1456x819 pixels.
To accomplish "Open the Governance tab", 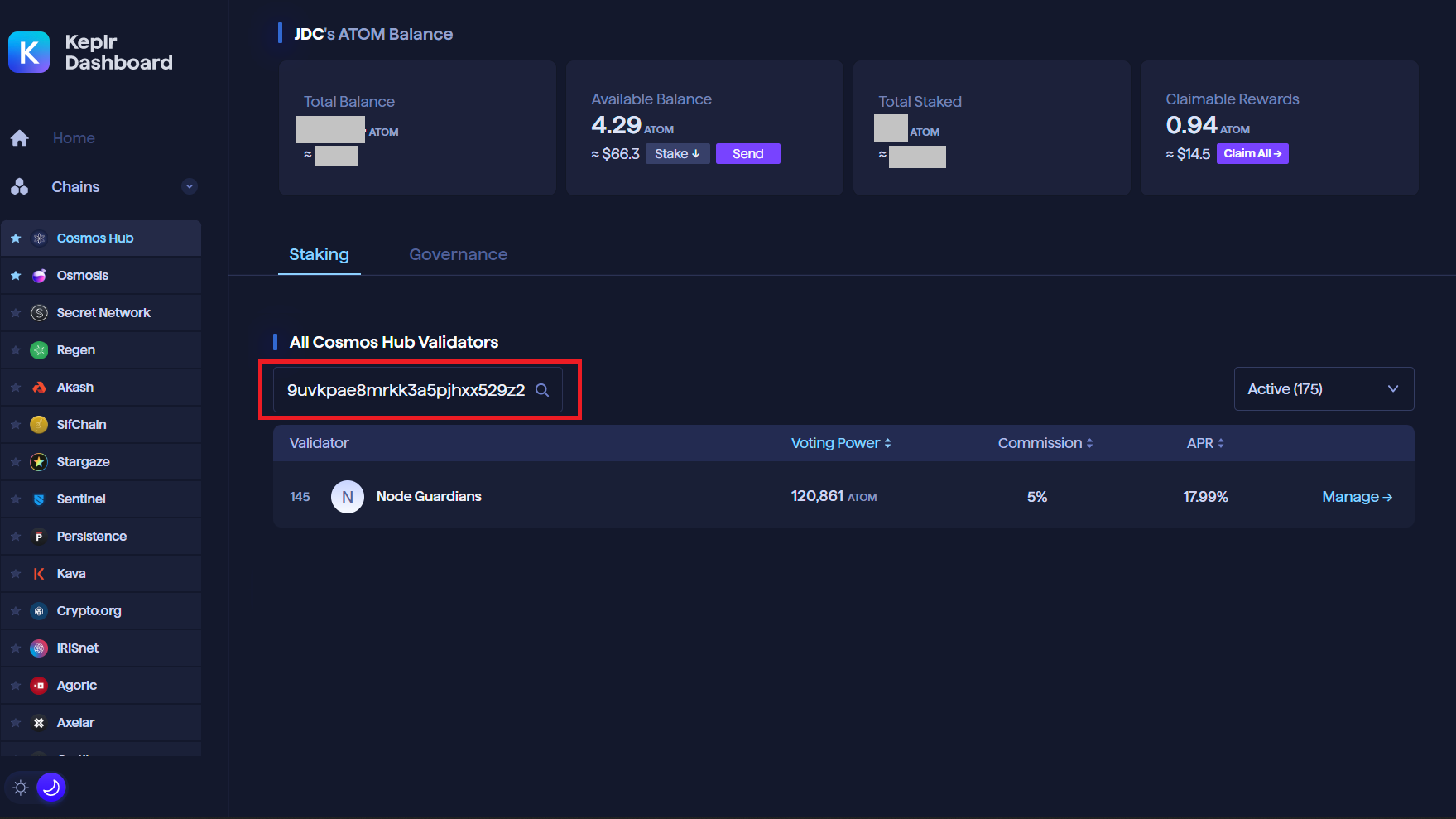I will [458, 254].
